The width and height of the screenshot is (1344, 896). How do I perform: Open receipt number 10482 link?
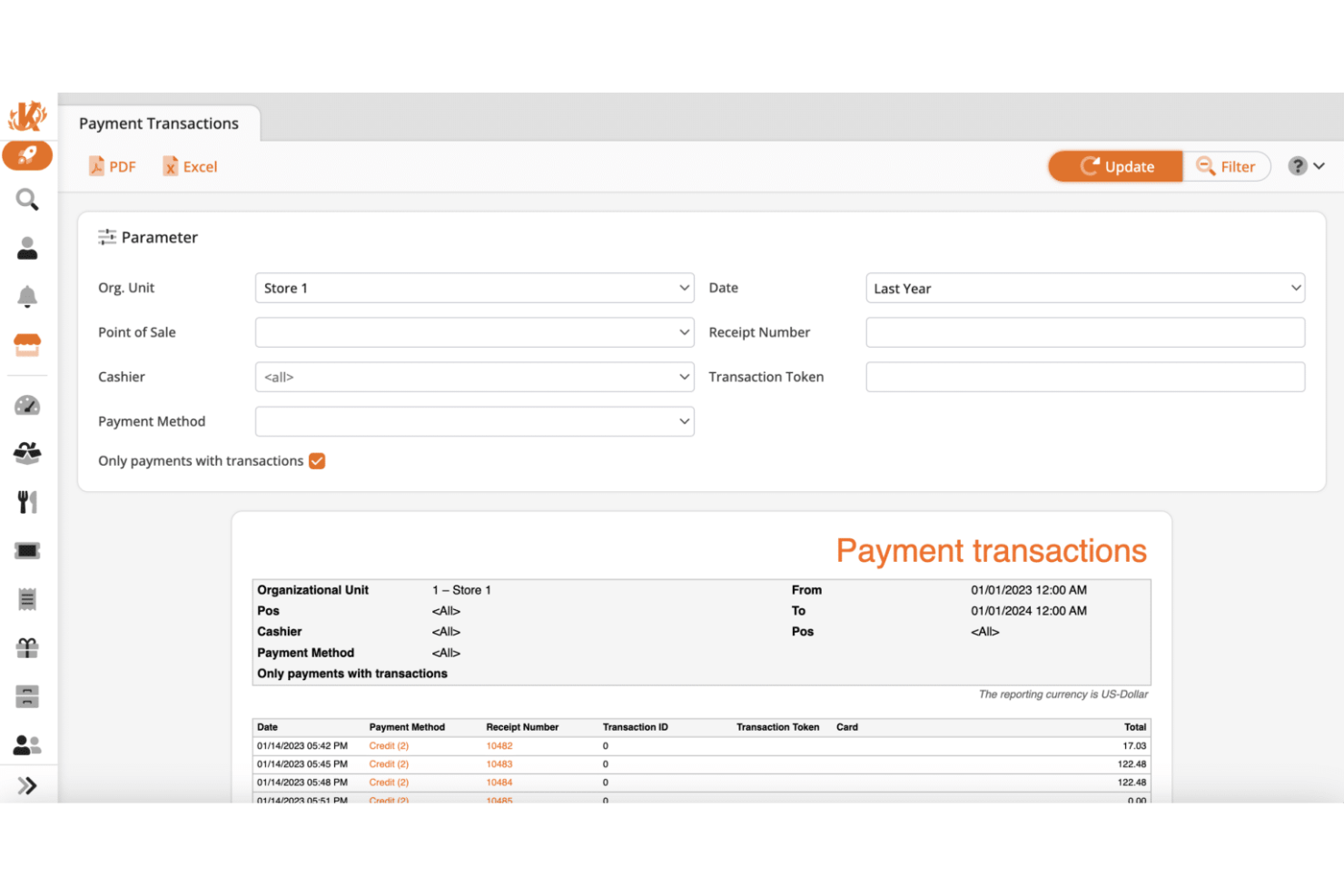coord(499,746)
